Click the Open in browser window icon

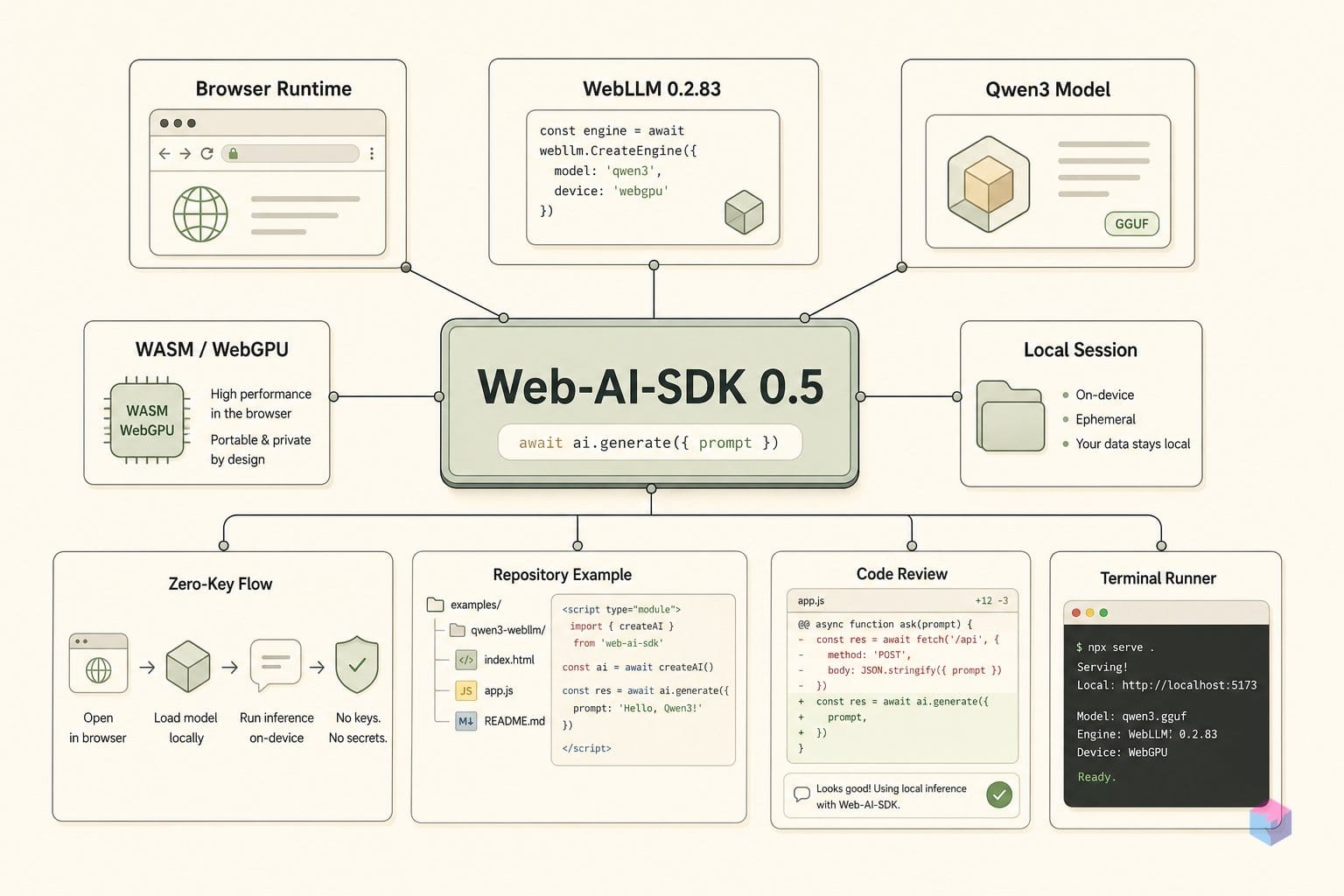tap(98, 663)
